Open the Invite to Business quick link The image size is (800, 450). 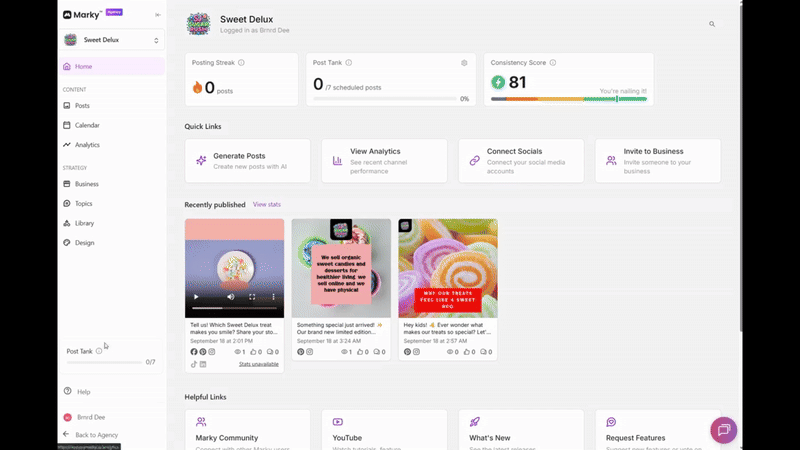(x=658, y=161)
